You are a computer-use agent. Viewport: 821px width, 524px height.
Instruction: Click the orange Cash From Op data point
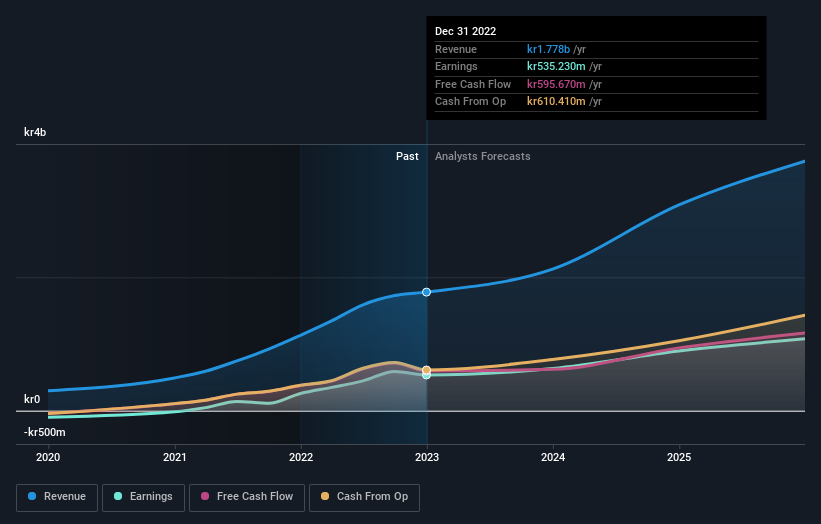tap(427, 370)
